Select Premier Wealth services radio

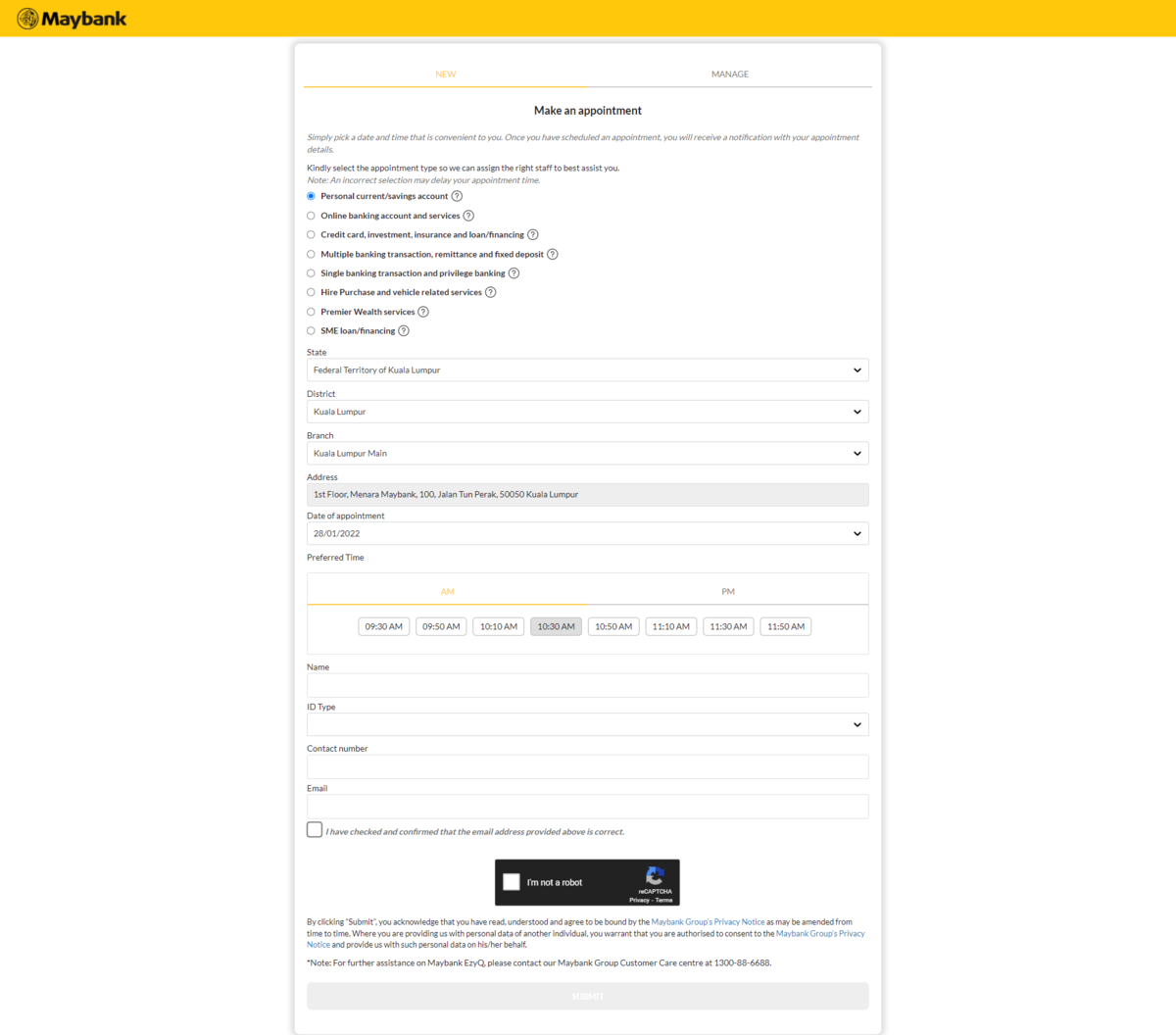[x=311, y=312]
